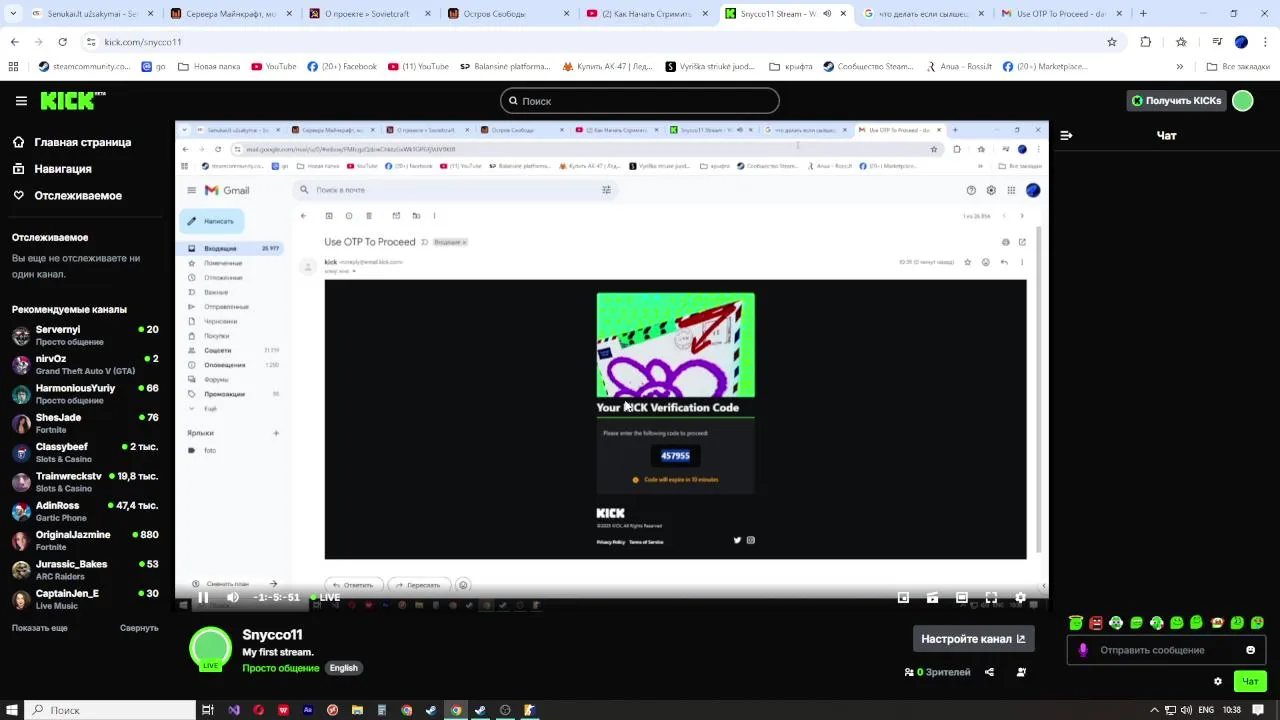Image resolution: width=1280 pixels, height=720 pixels.
Task: Click Настройте канал button
Action: (973, 639)
